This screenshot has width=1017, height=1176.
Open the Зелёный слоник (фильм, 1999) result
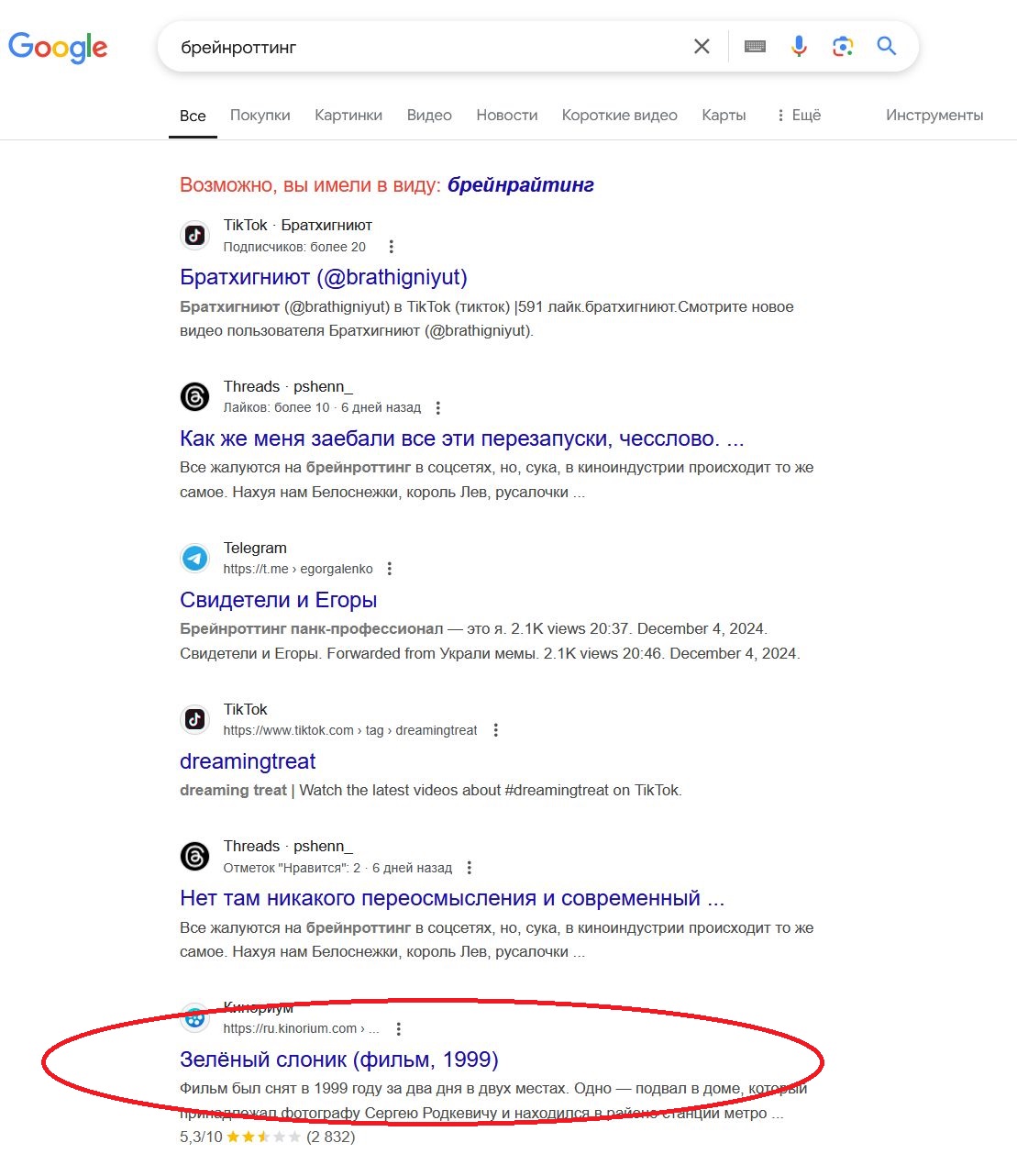pyautogui.click(x=339, y=1060)
